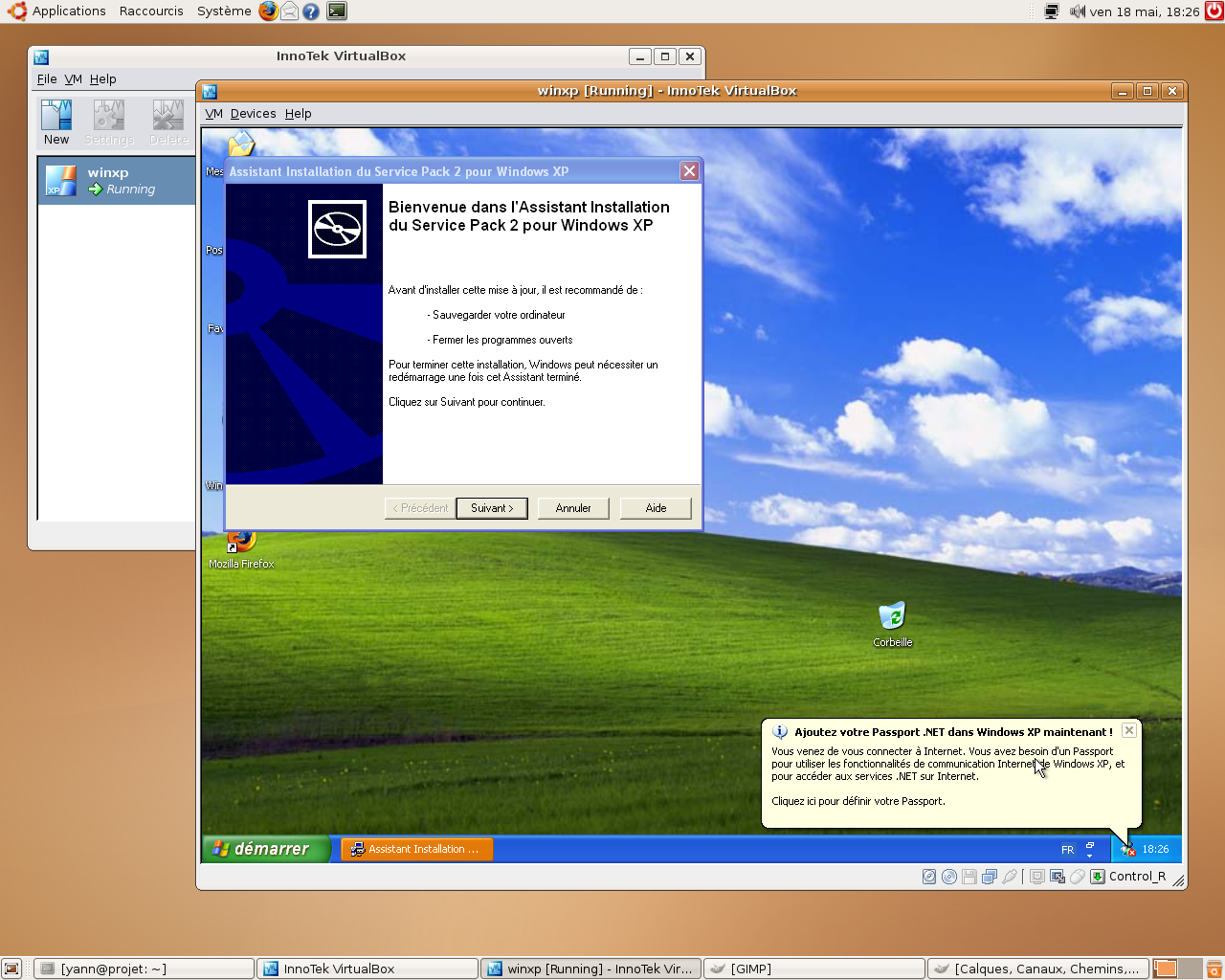This screenshot has width=1225, height=980.
Task: Open the FR language bar selector
Action: pos(1067,850)
